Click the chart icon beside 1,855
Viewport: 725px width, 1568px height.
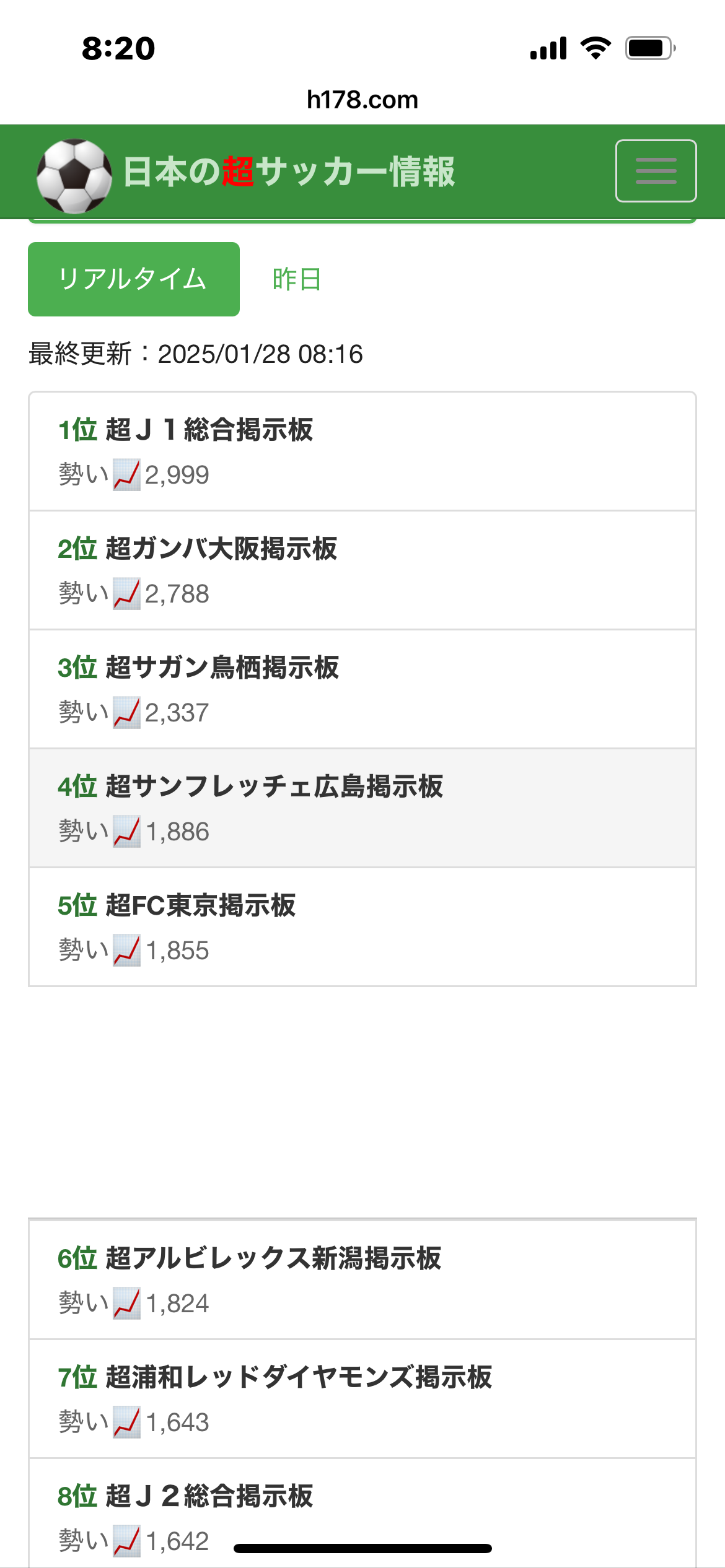tap(126, 951)
